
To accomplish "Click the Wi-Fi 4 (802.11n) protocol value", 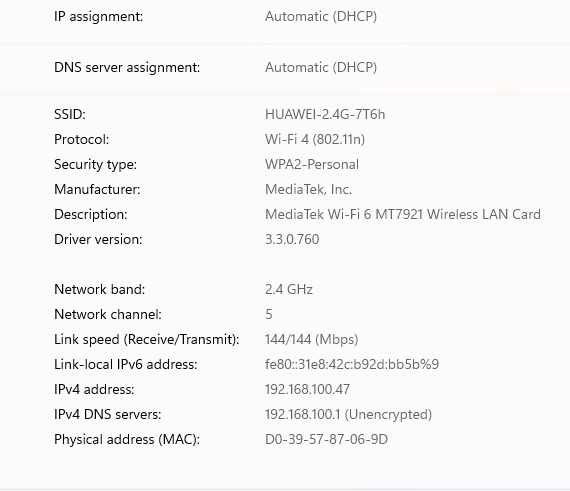I will [x=315, y=140].
